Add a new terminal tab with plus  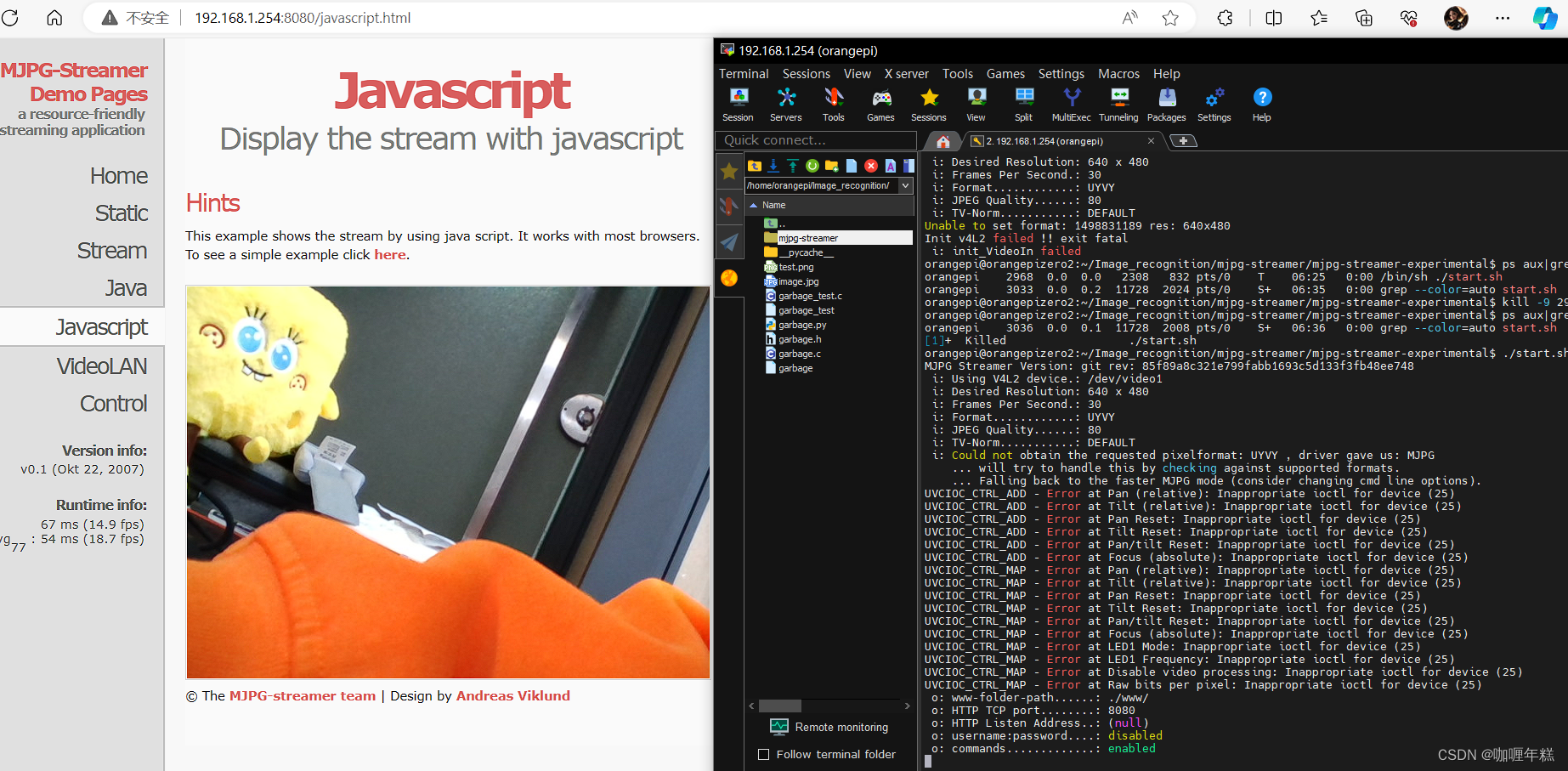click(1183, 141)
